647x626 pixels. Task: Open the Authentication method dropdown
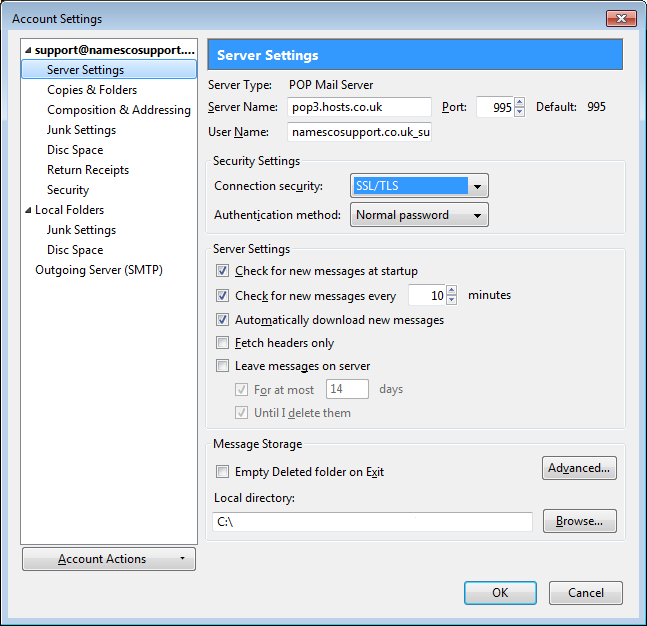[419, 215]
